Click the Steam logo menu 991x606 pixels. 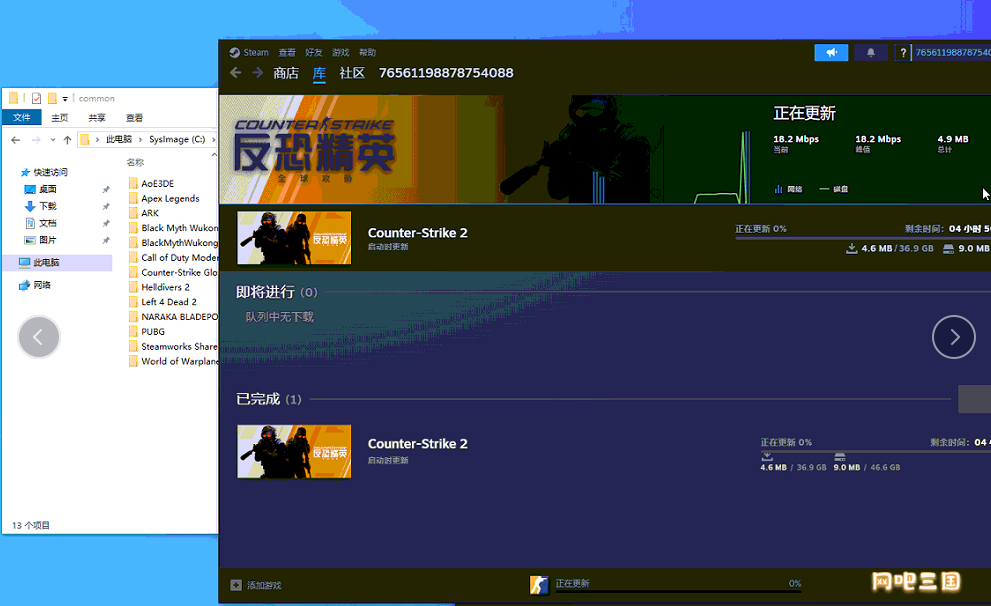248,52
